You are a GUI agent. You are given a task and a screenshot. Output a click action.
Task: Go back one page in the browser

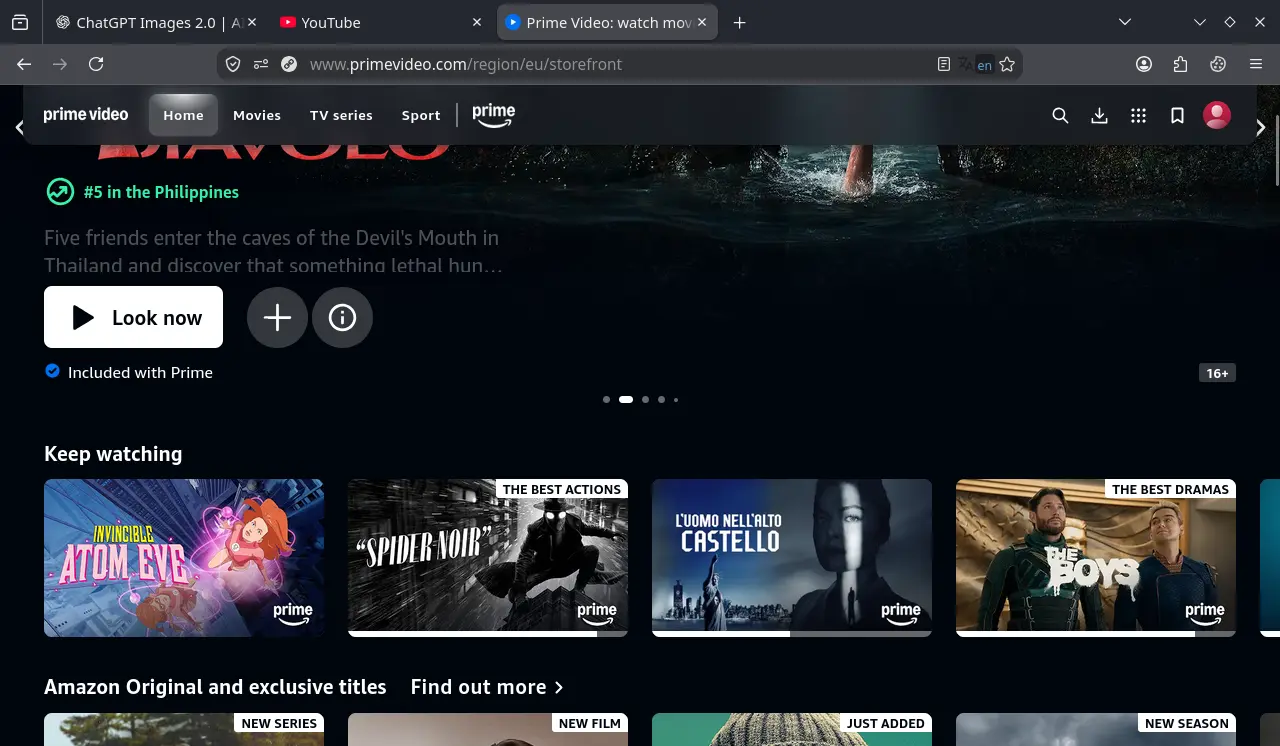(24, 64)
